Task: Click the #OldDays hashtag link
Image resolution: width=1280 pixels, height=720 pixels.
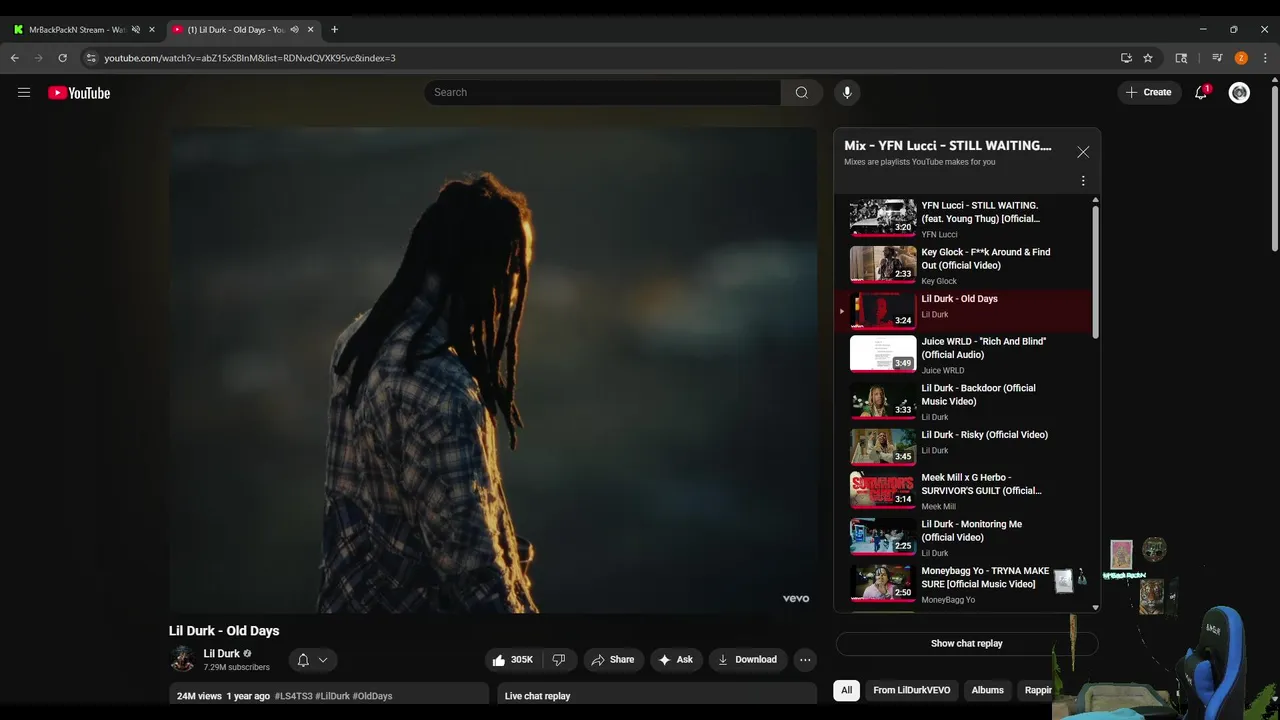Action: point(372,696)
